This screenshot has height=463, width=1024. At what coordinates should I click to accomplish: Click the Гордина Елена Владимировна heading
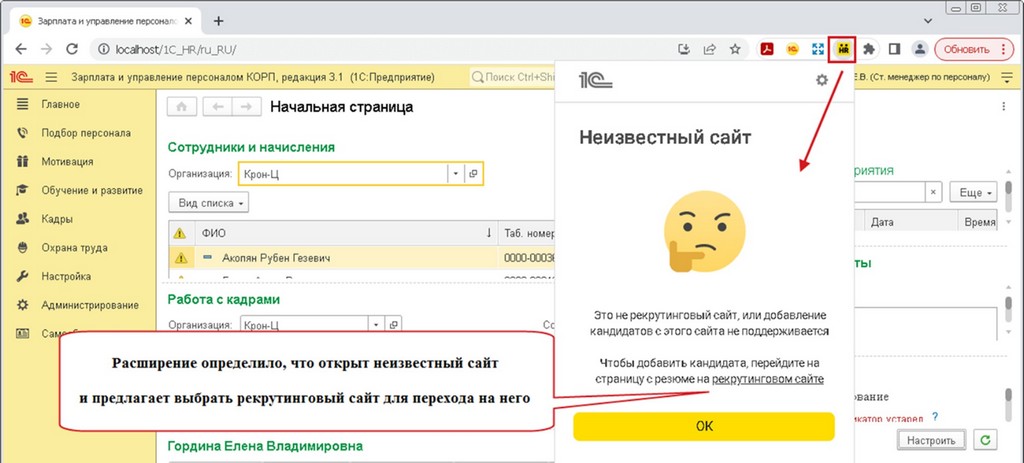pyautogui.click(x=265, y=446)
